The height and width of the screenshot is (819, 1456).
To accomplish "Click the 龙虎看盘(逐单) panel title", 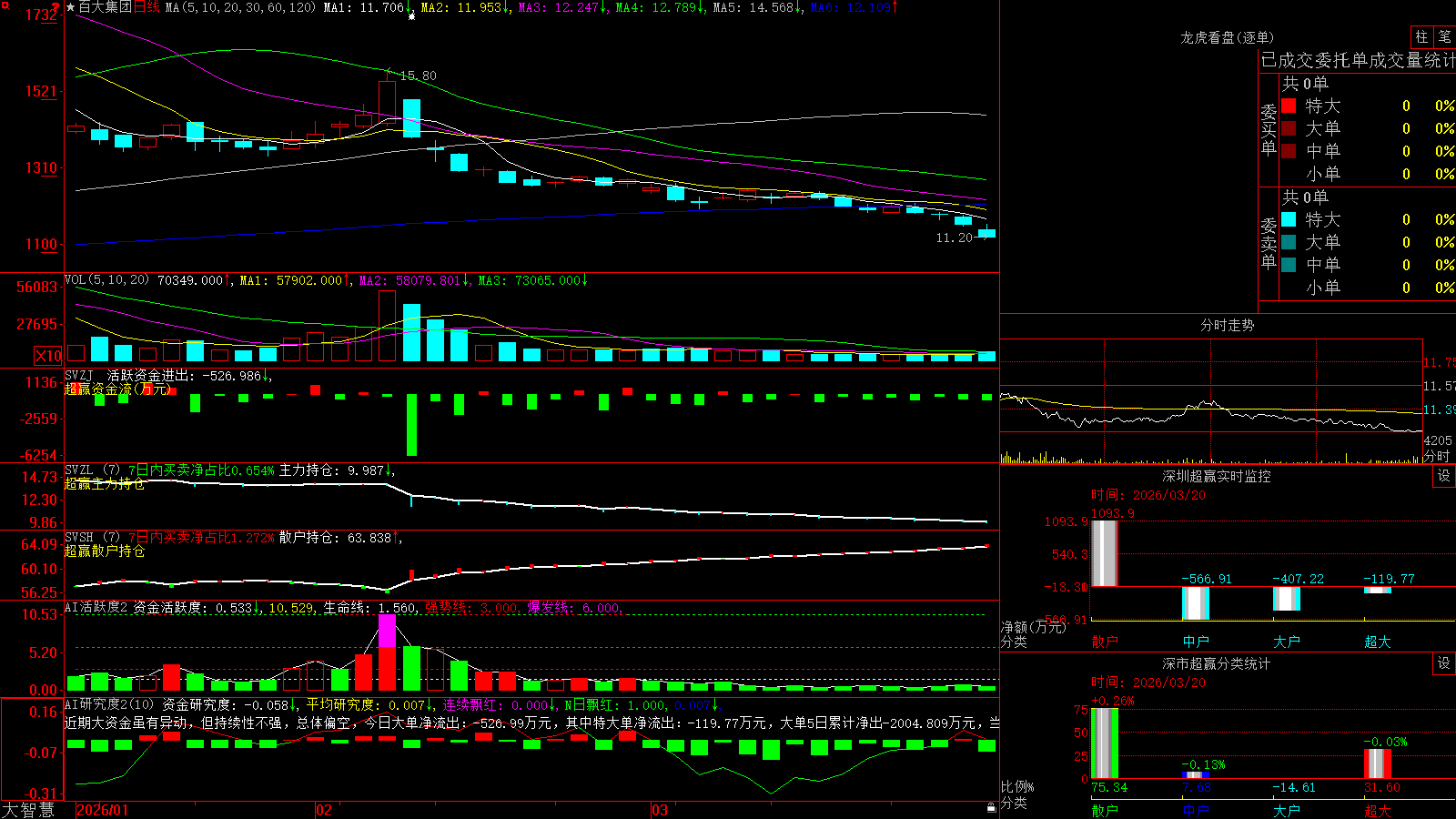I will [1227, 37].
